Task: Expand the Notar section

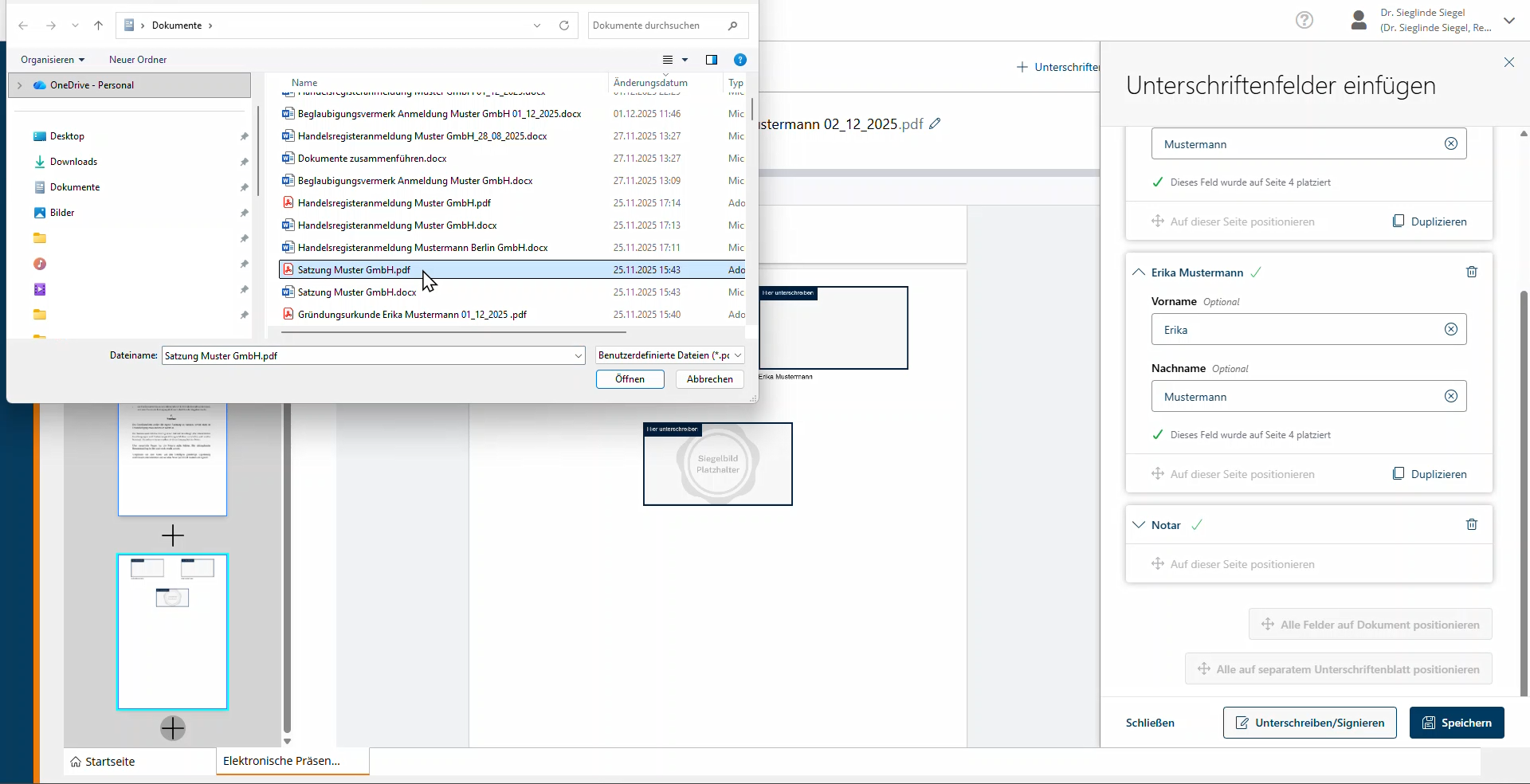Action: (x=1139, y=525)
